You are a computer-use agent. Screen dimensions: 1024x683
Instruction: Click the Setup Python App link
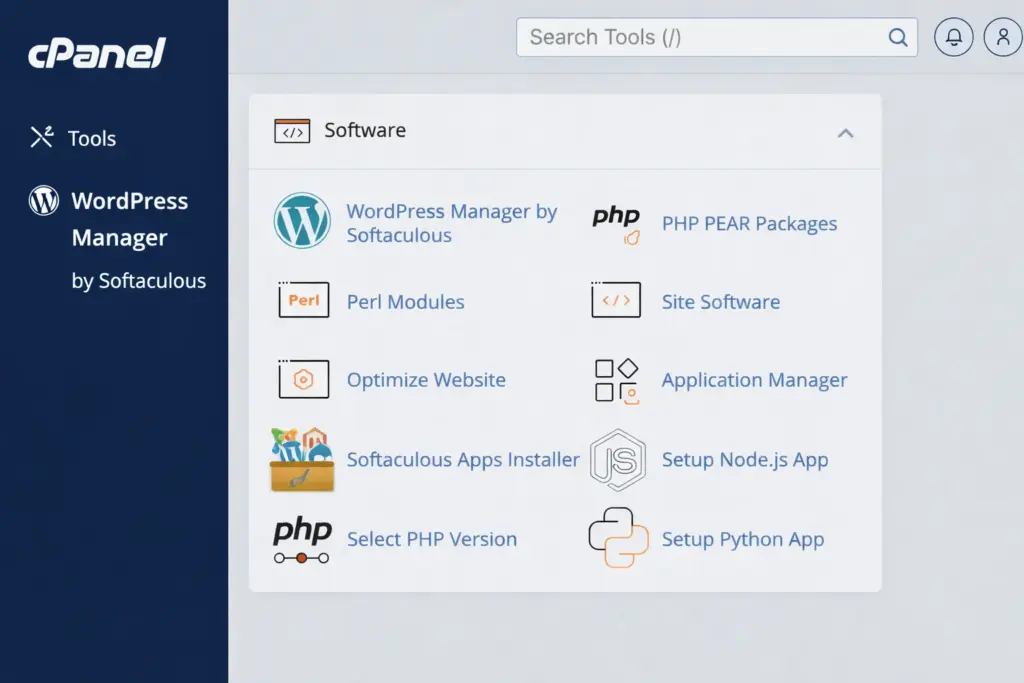[743, 539]
